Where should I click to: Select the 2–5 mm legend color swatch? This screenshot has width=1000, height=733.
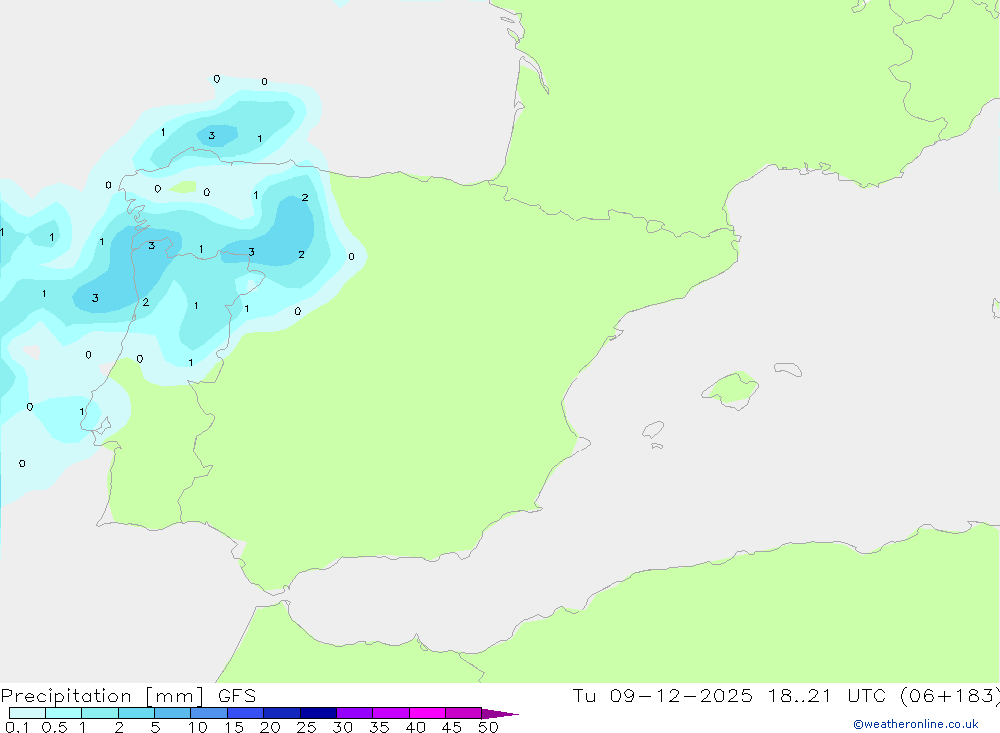136,713
